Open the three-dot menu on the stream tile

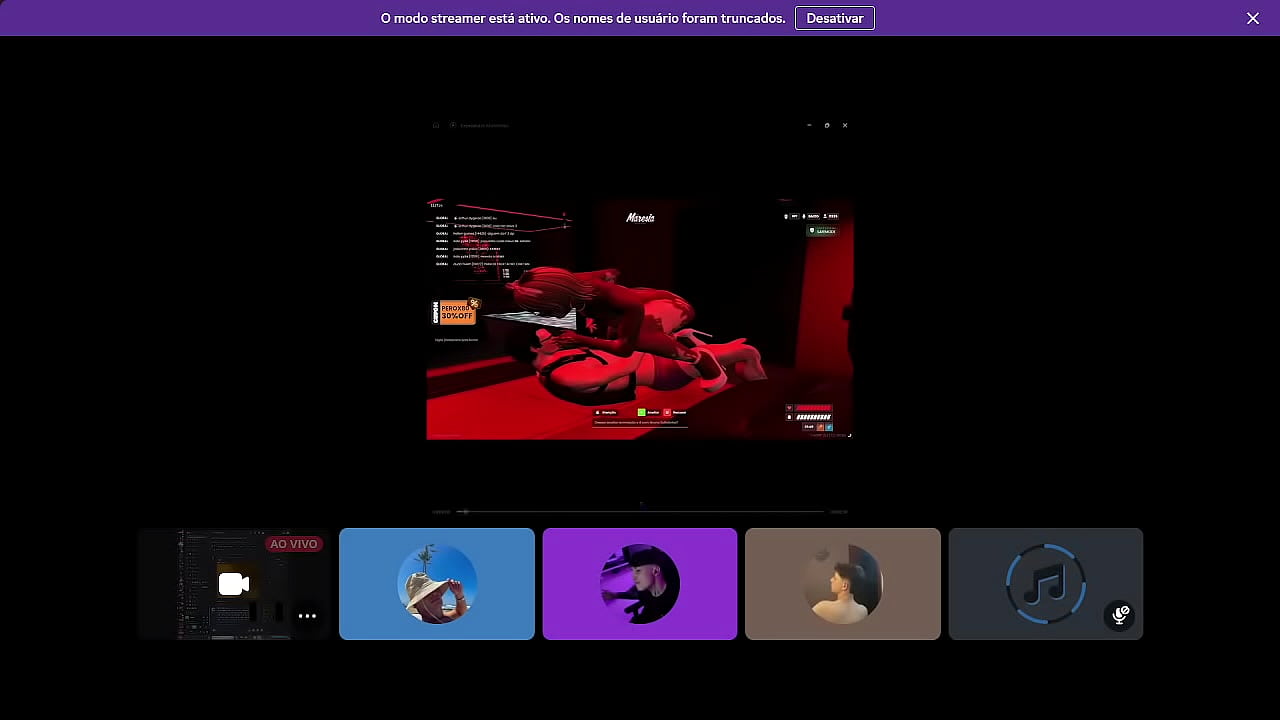307,615
